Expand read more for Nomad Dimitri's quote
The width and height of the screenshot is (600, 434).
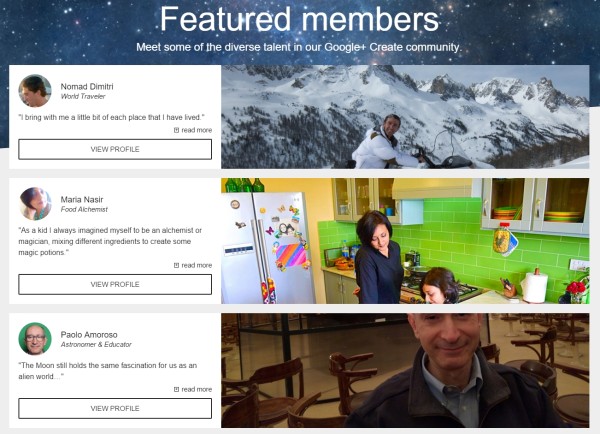[196, 130]
